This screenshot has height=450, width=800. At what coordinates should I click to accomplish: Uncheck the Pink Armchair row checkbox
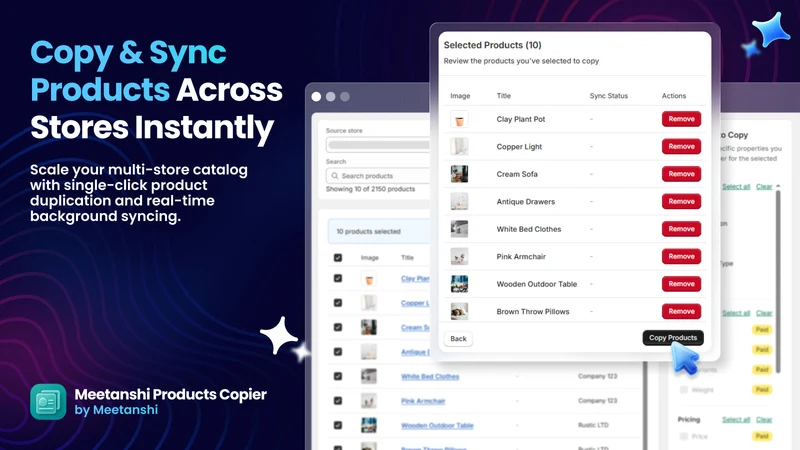338,401
